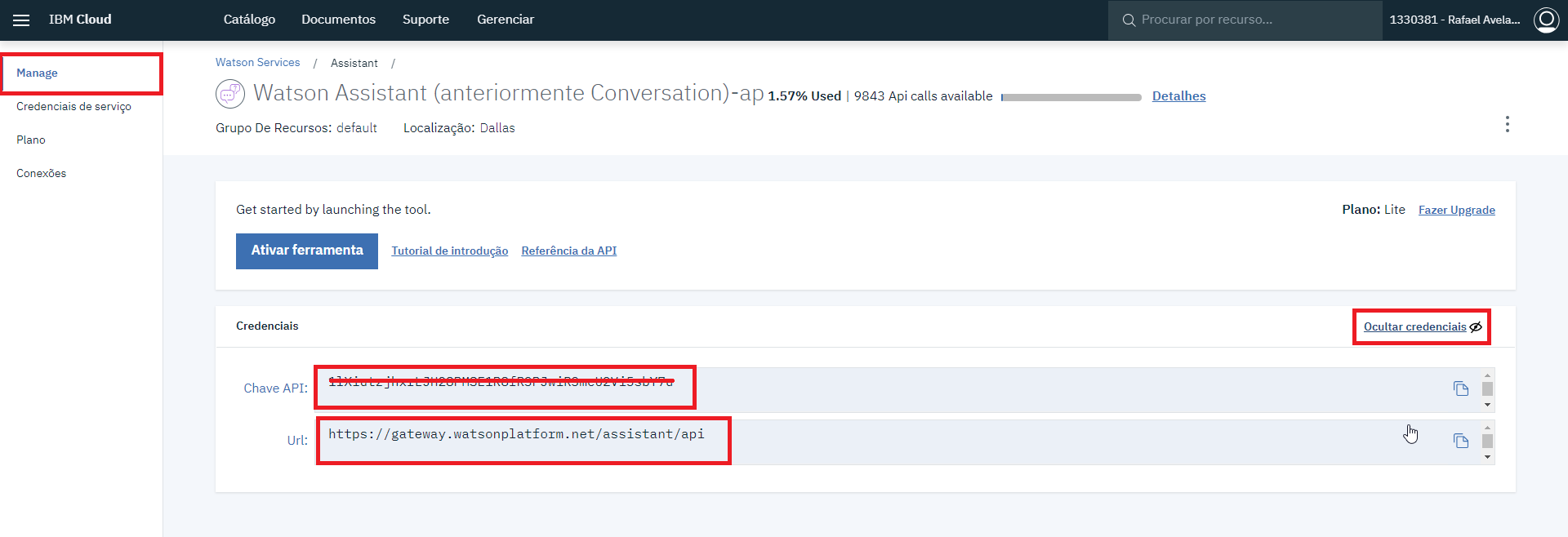Open the account selector 1330381 - Rafael Avela...
This screenshot has height=537, width=1568.
pos(1454,20)
